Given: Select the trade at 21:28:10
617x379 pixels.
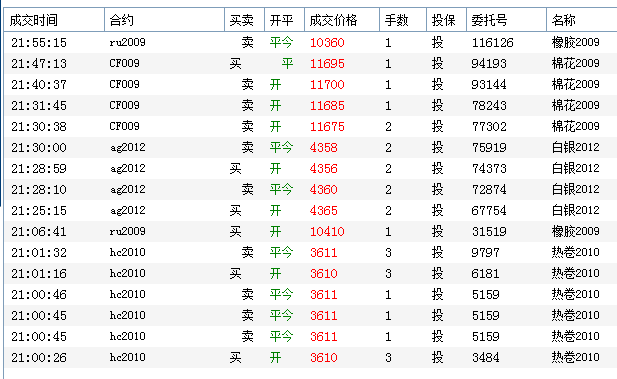Looking at the screenshot, I should tap(310, 189).
